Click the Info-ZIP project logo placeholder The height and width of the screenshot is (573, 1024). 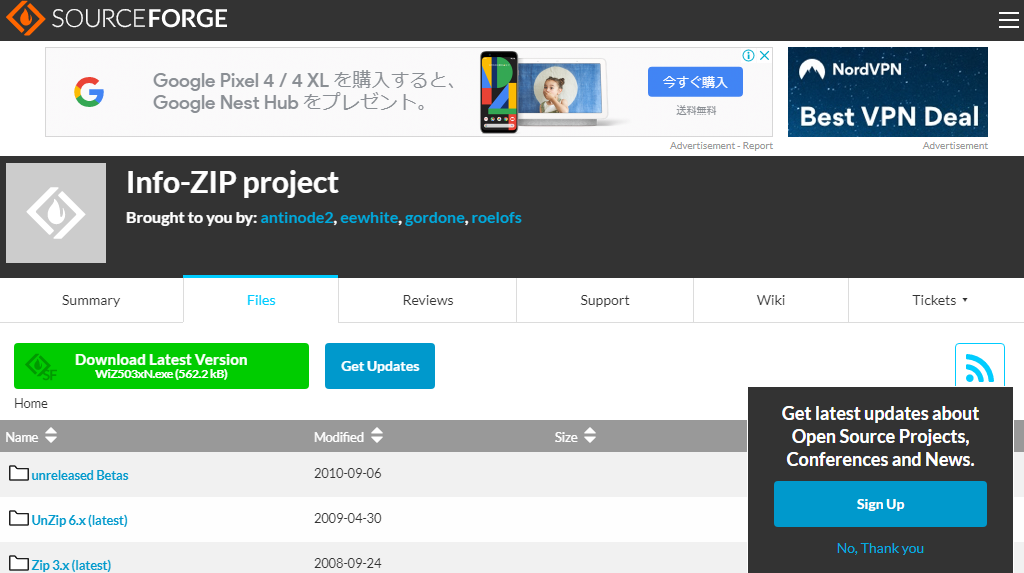tap(56, 213)
